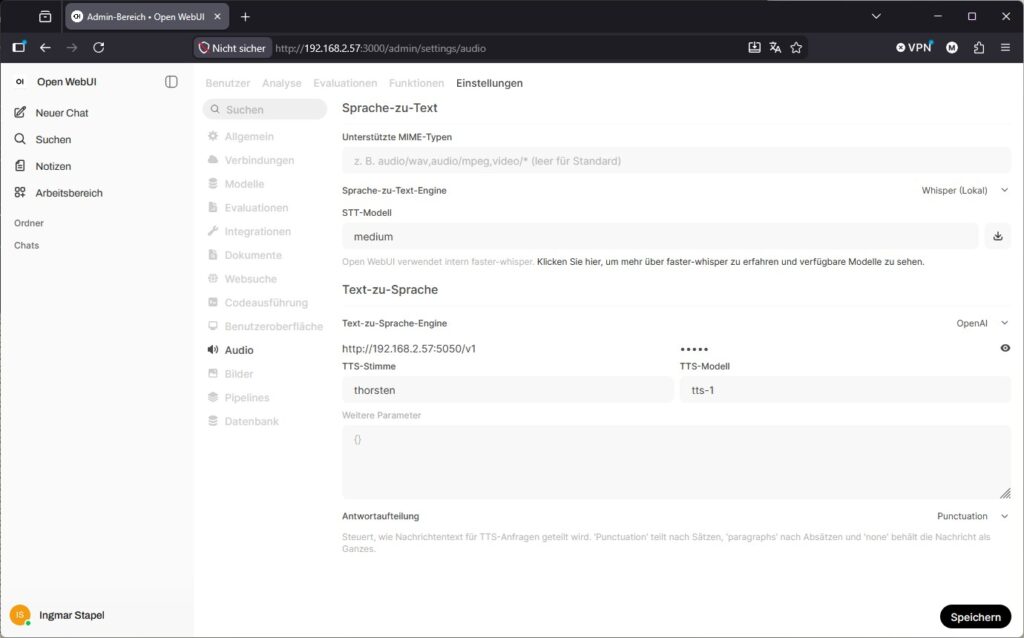Click the browser profile M avatar
The height and width of the screenshot is (638, 1024).
tap(952, 48)
